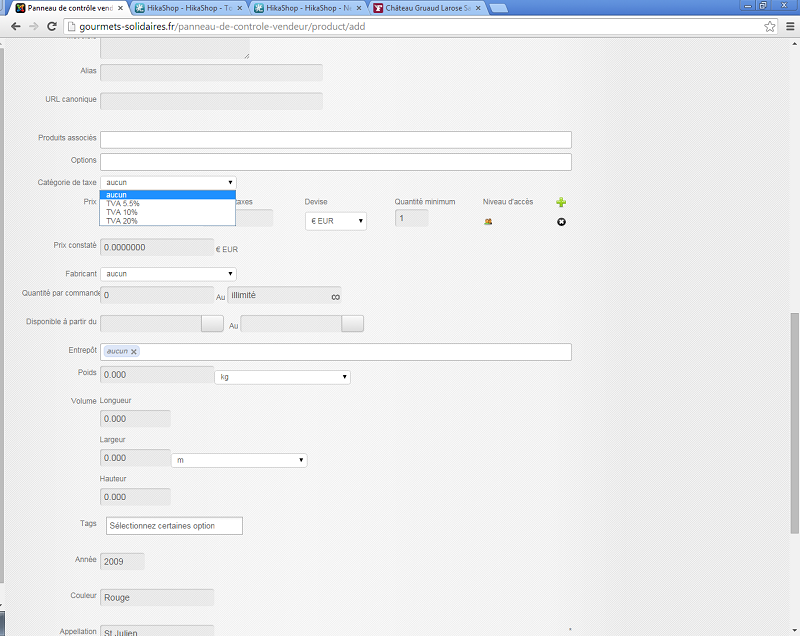Viewport: 800px width, 636px height.
Task: Bookmark page with the star icon
Action: tap(769, 27)
